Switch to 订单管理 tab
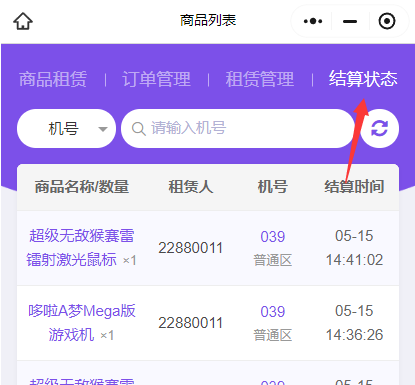415x385 pixels. pyautogui.click(x=156, y=79)
